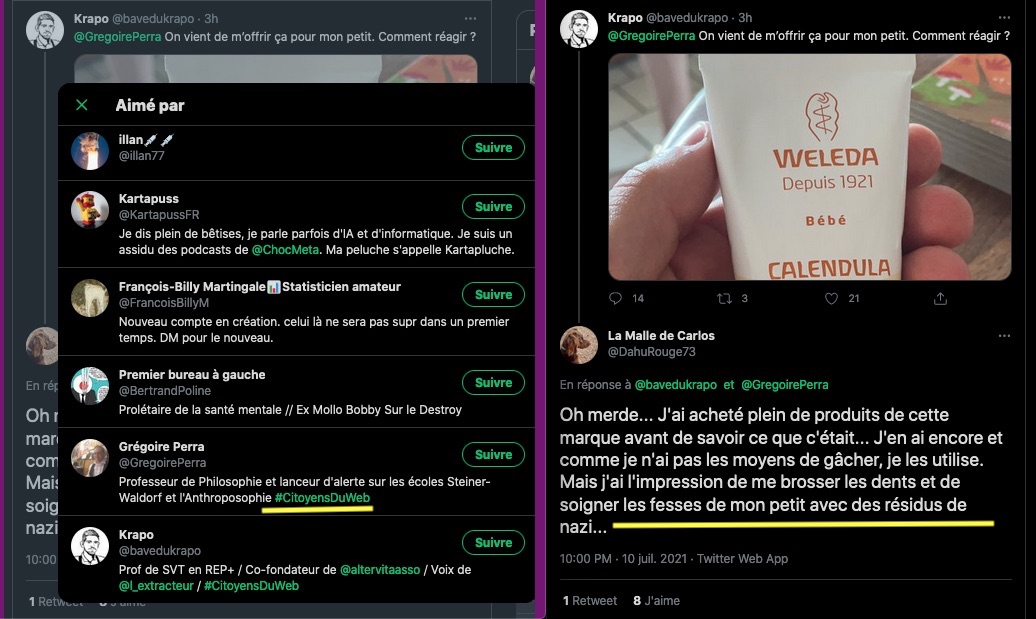Image resolution: width=1036 pixels, height=619 pixels.
Task: Click the retweet icon with 3 count
Action: (x=725, y=299)
